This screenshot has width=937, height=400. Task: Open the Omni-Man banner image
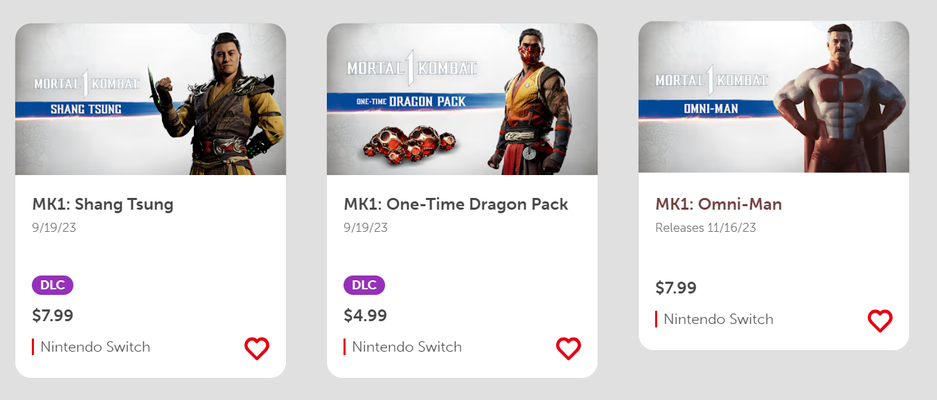point(773,98)
